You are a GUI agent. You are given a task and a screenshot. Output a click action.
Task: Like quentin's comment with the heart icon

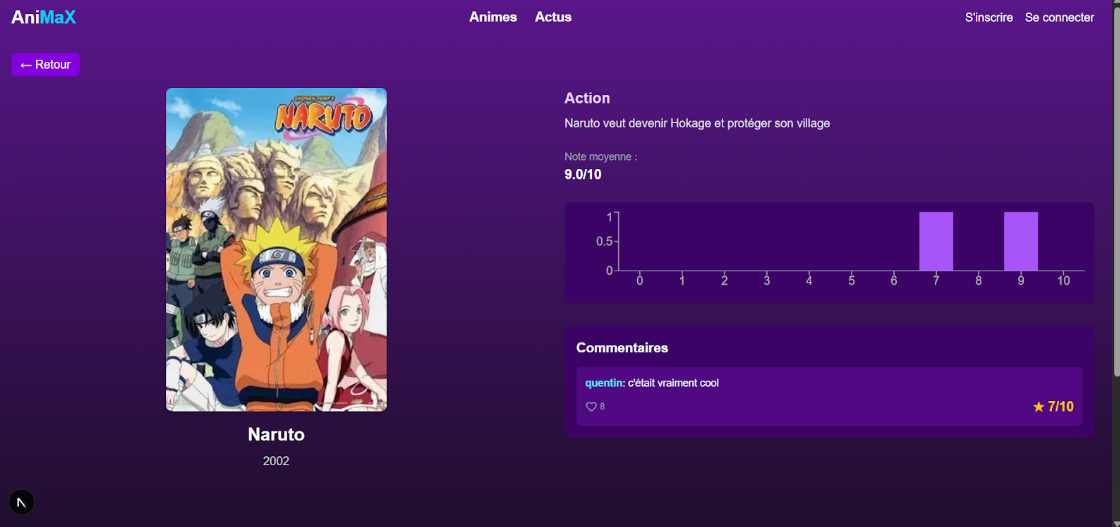pos(591,406)
